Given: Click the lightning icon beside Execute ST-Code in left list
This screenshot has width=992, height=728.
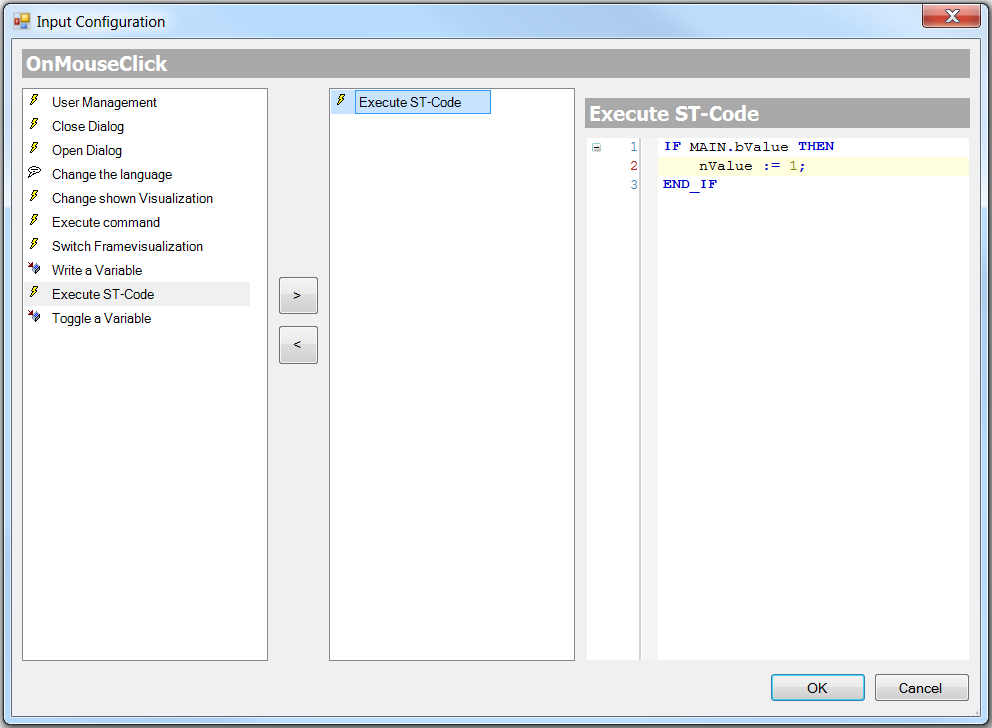Looking at the screenshot, I should coord(34,292).
